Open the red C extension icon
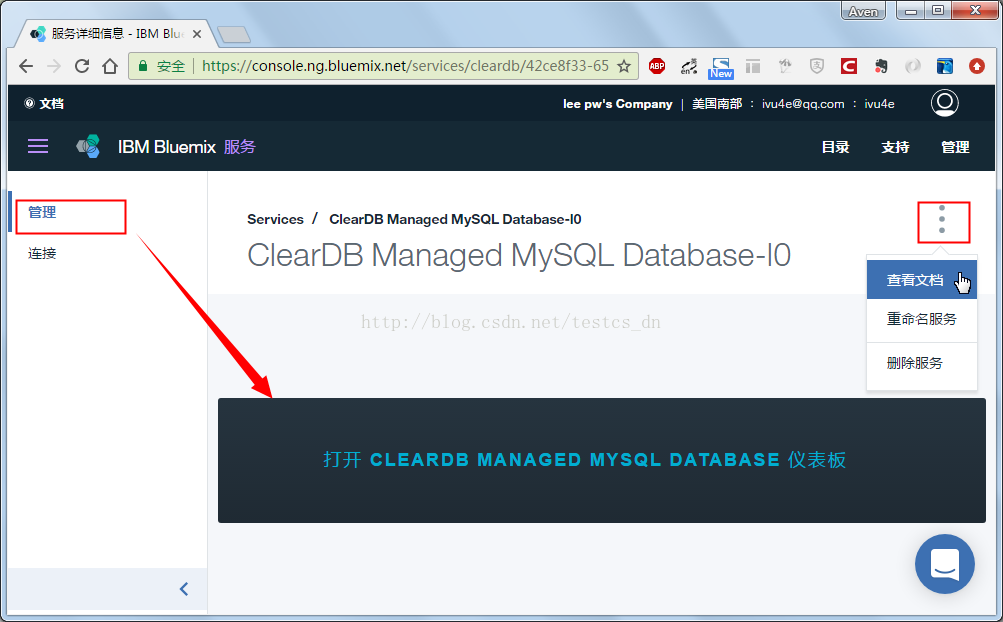Screen dimensions: 1003x622 (849, 66)
